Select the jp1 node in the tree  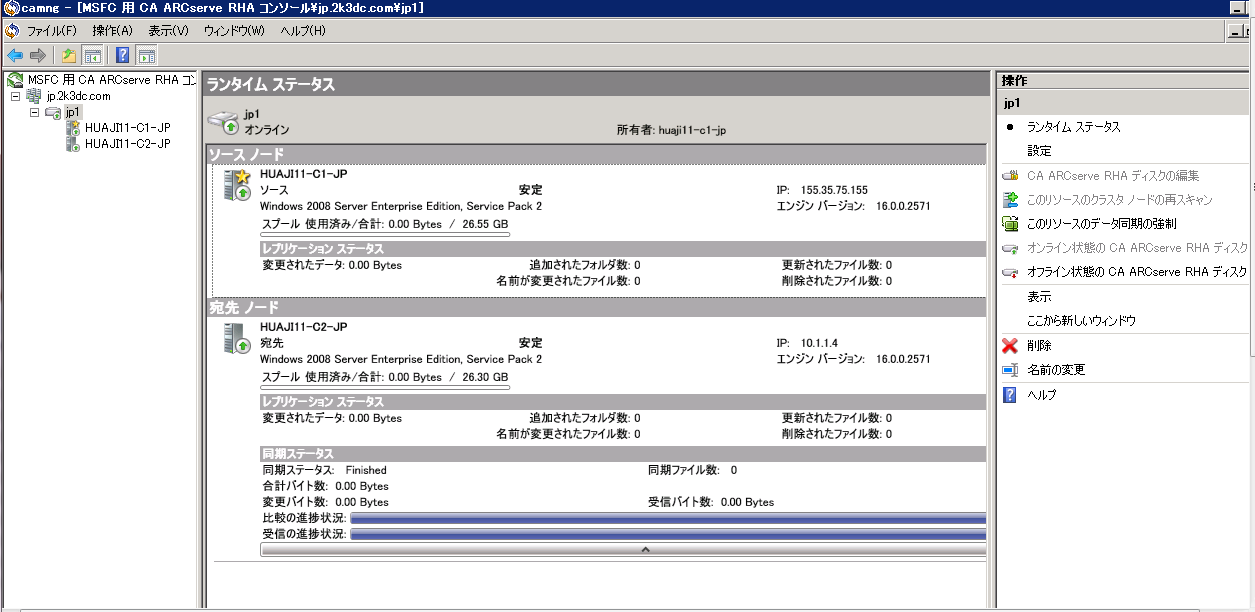72,112
